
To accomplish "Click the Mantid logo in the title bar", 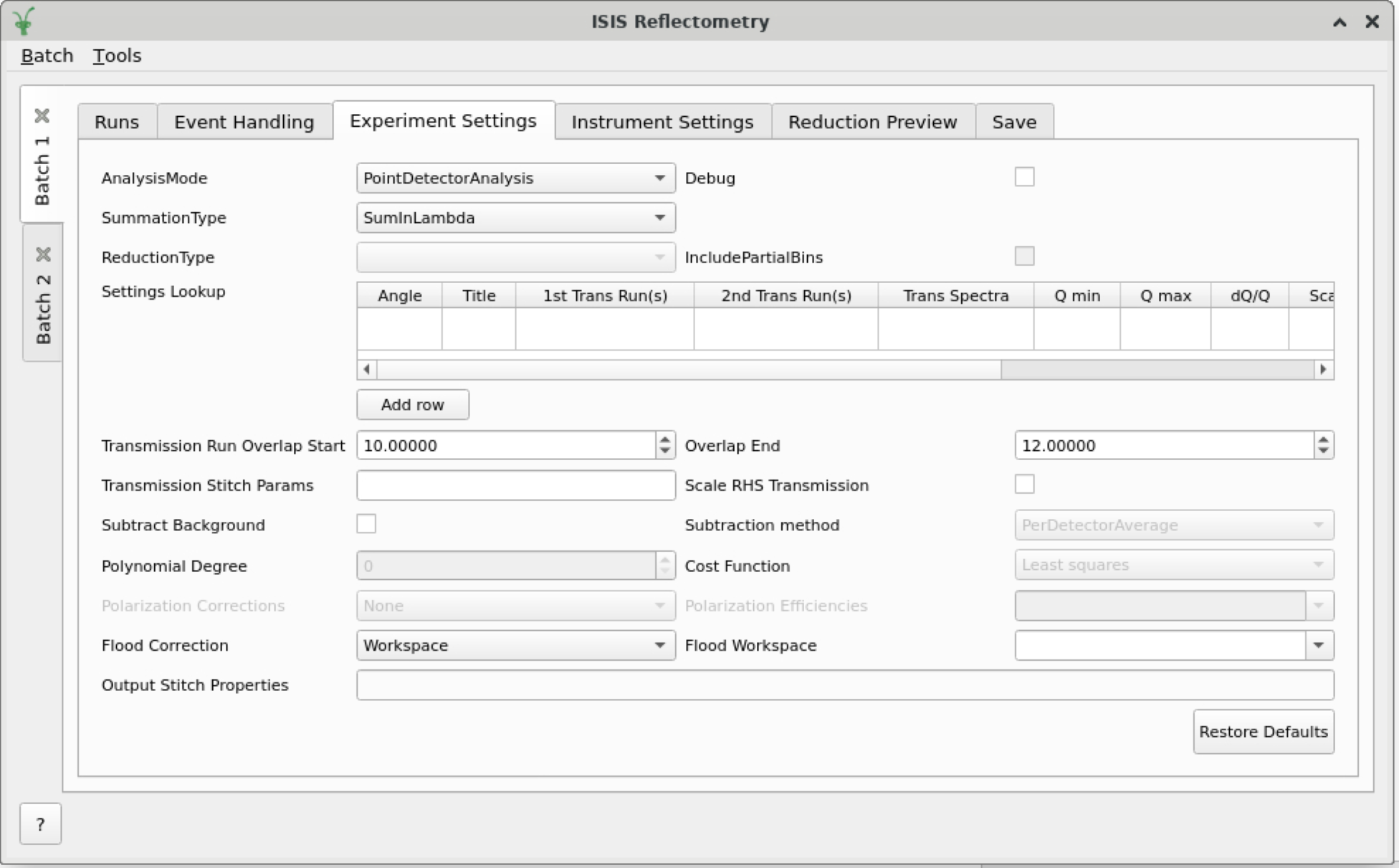I will point(24,21).
